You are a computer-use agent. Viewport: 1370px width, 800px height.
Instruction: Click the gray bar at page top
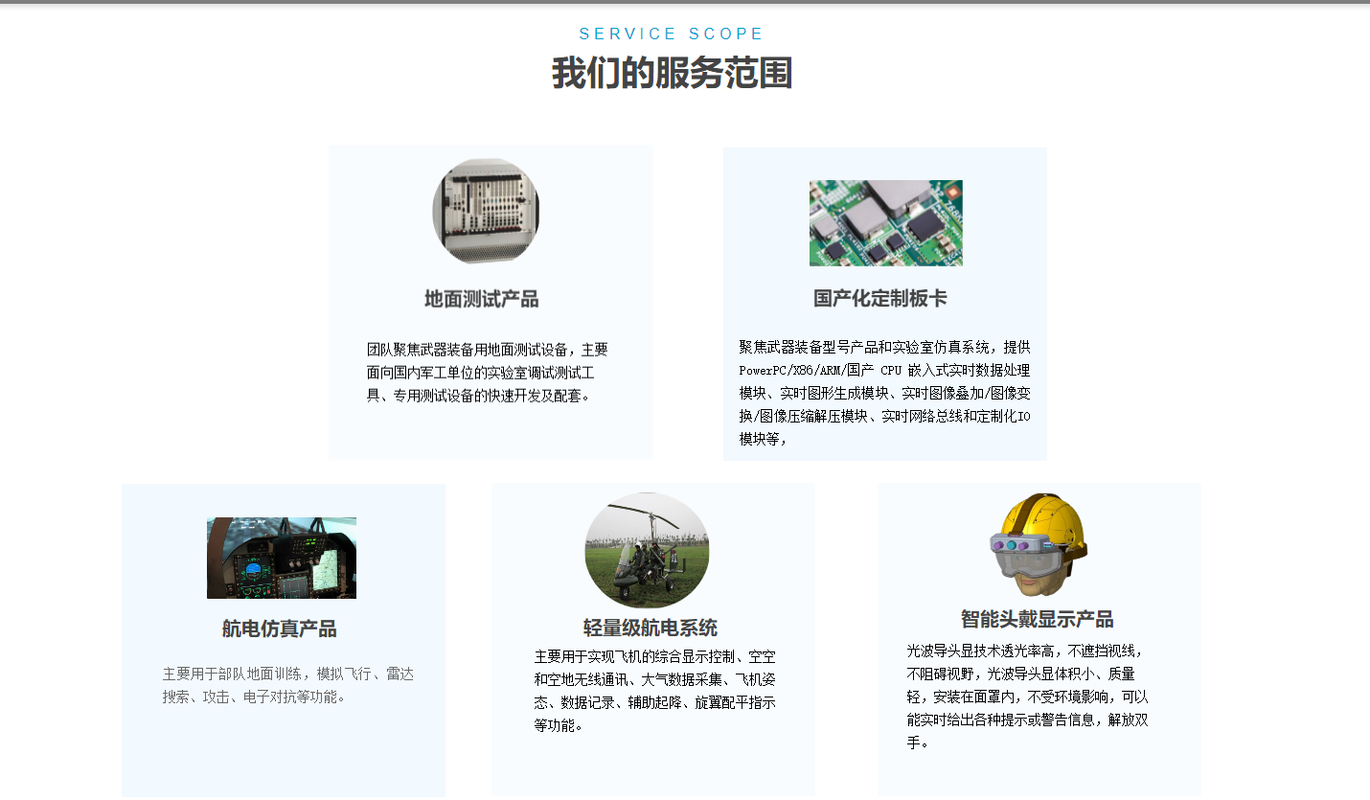[x=685, y=2]
